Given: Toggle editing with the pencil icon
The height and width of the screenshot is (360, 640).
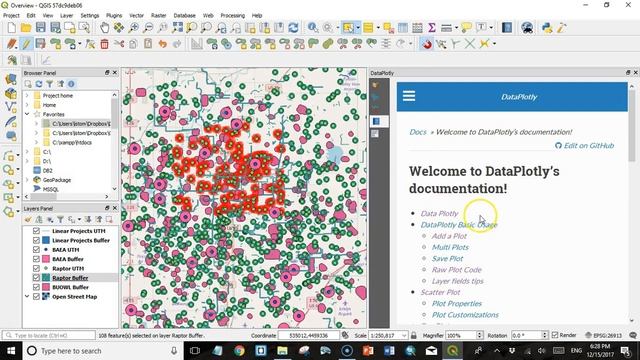Looking at the screenshot, I should pyautogui.click(x=26, y=44).
